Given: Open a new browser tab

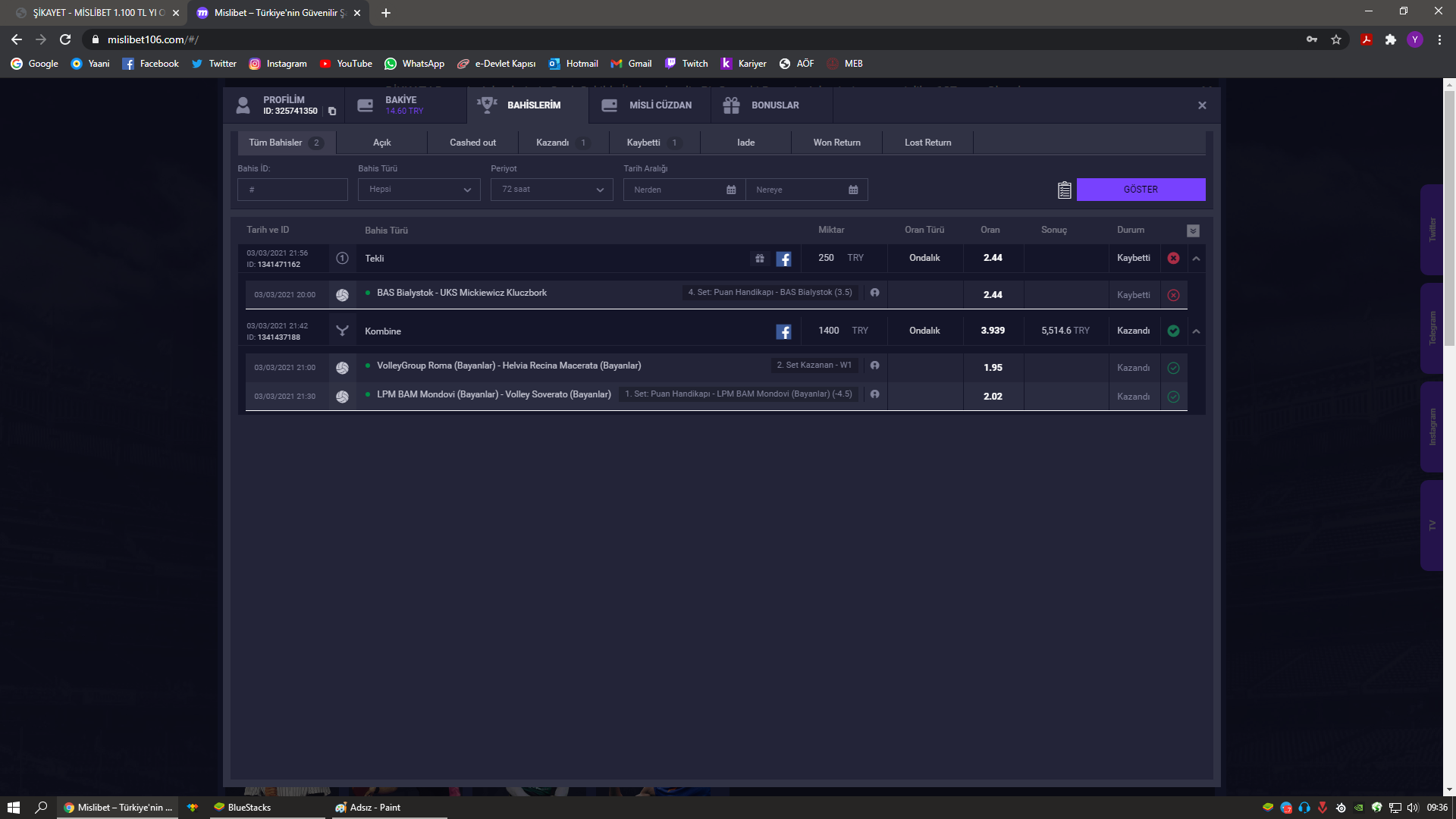Looking at the screenshot, I should point(386,13).
